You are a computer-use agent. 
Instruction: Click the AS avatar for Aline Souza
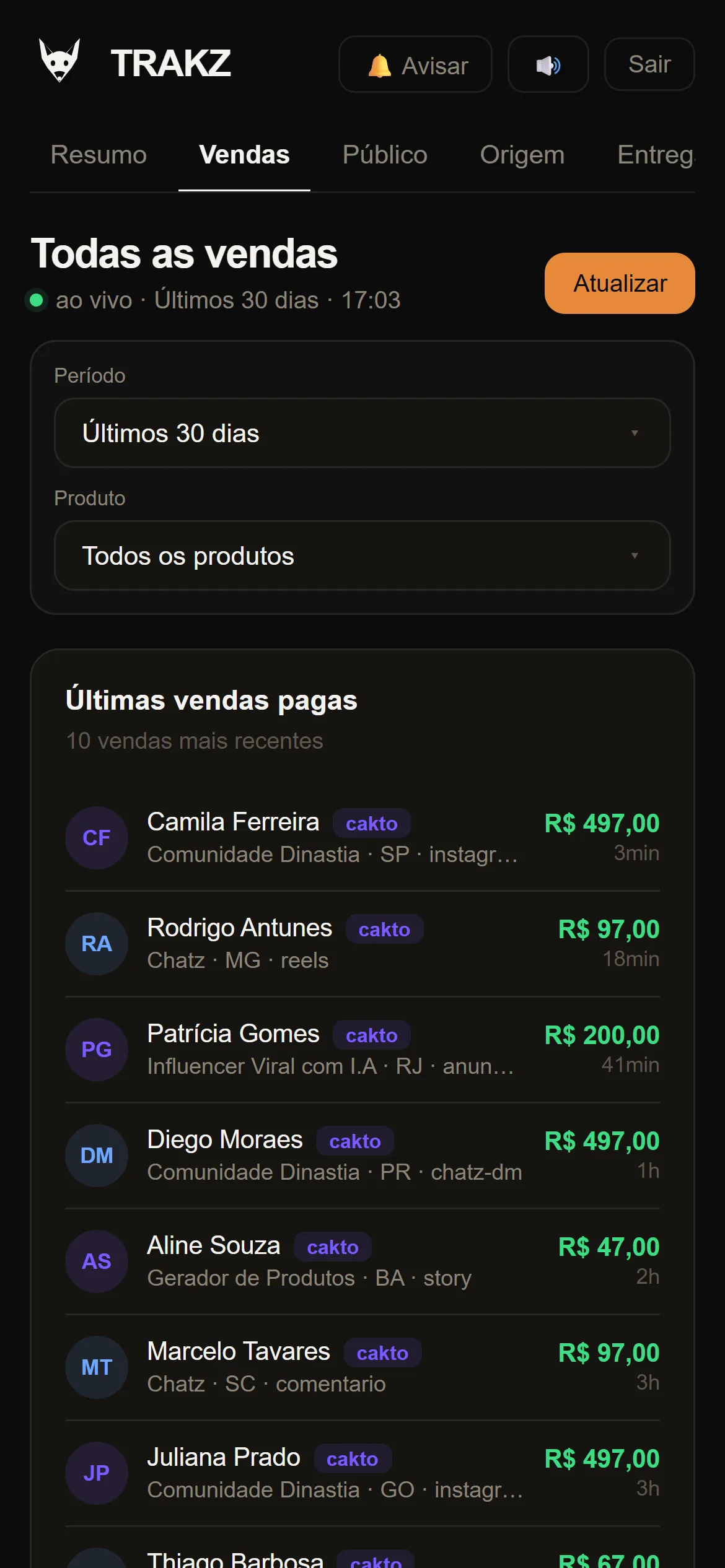97,1261
